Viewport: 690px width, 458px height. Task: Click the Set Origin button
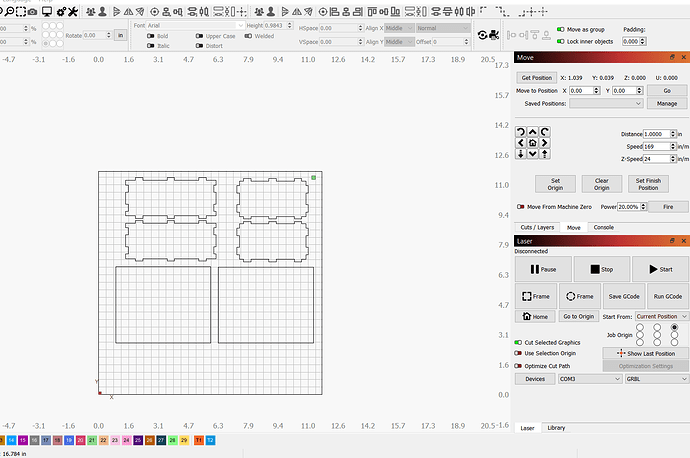click(555, 184)
